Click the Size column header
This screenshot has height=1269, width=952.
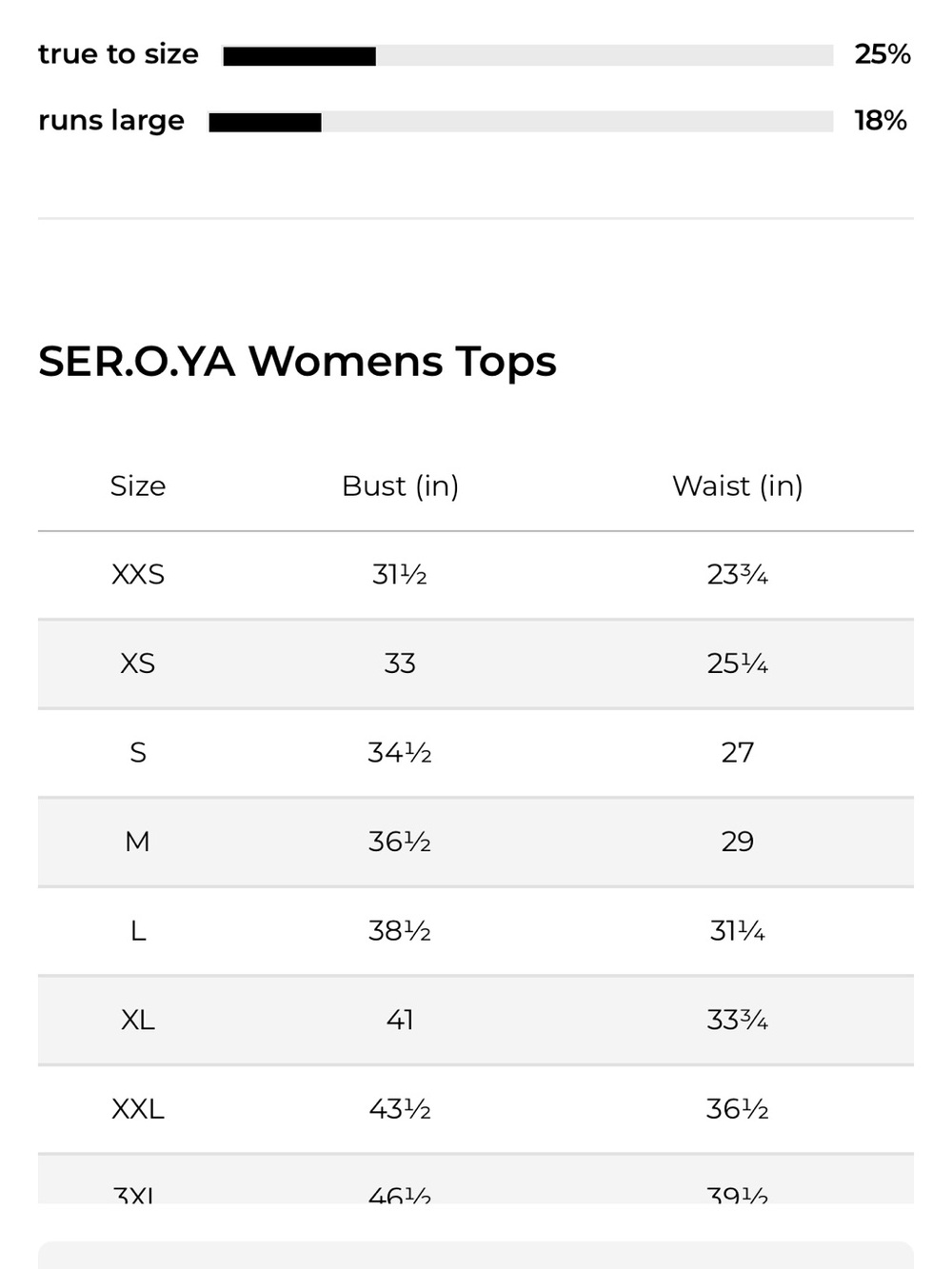[x=138, y=486]
